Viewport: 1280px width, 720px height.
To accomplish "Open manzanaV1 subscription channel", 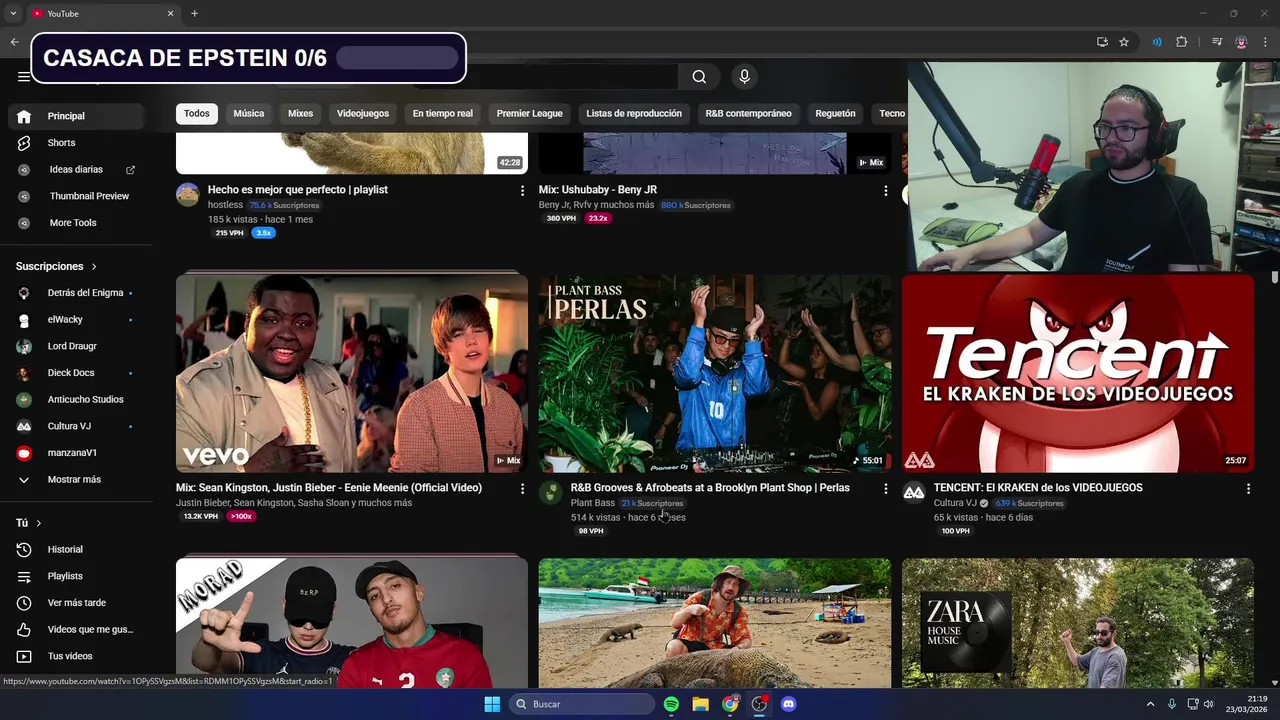I will [78, 453].
